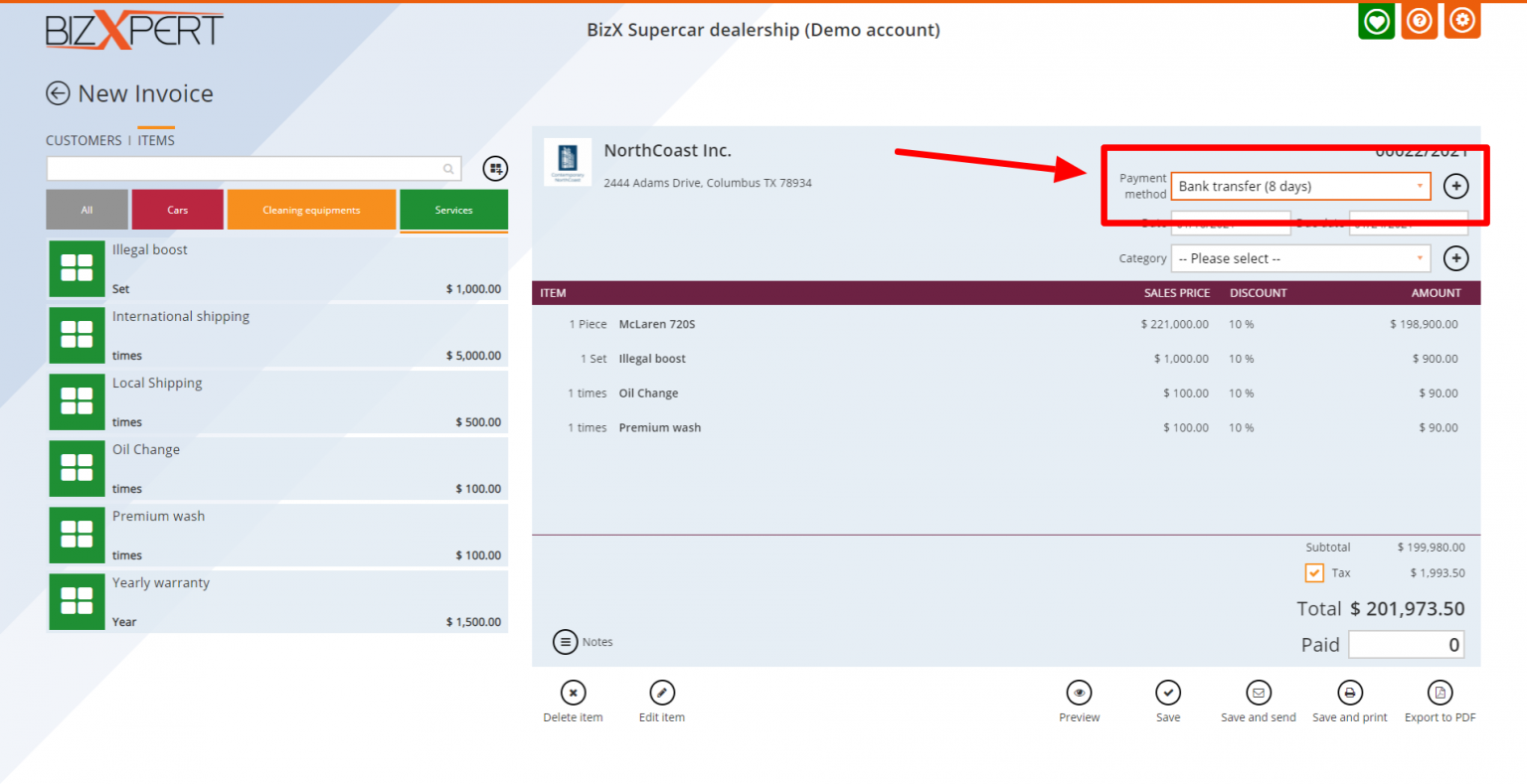Screen dimensions: 1527x784
Task: Open the help question mark icon
Action: (x=1420, y=21)
